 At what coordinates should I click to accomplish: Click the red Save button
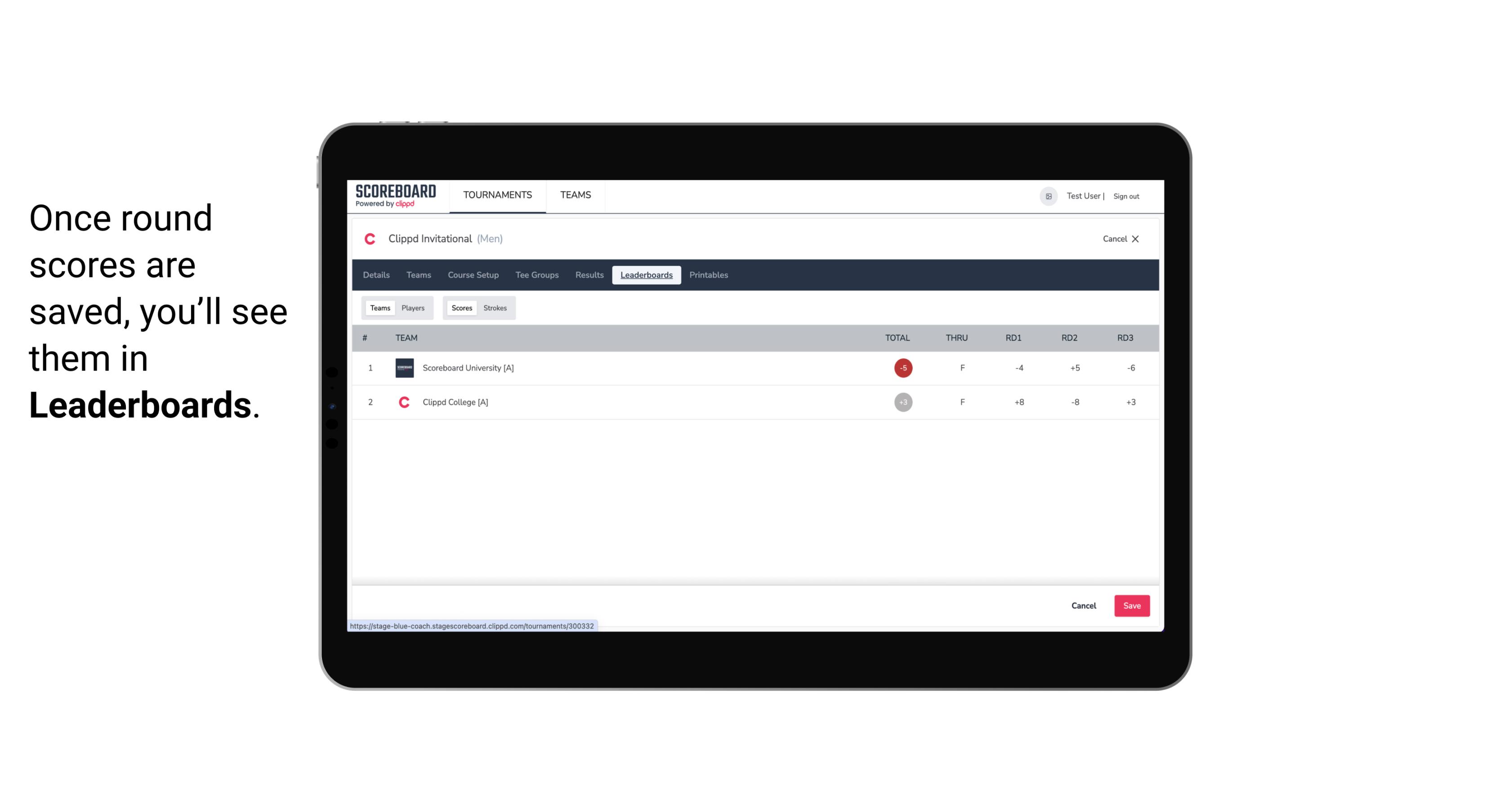[1130, 605]
